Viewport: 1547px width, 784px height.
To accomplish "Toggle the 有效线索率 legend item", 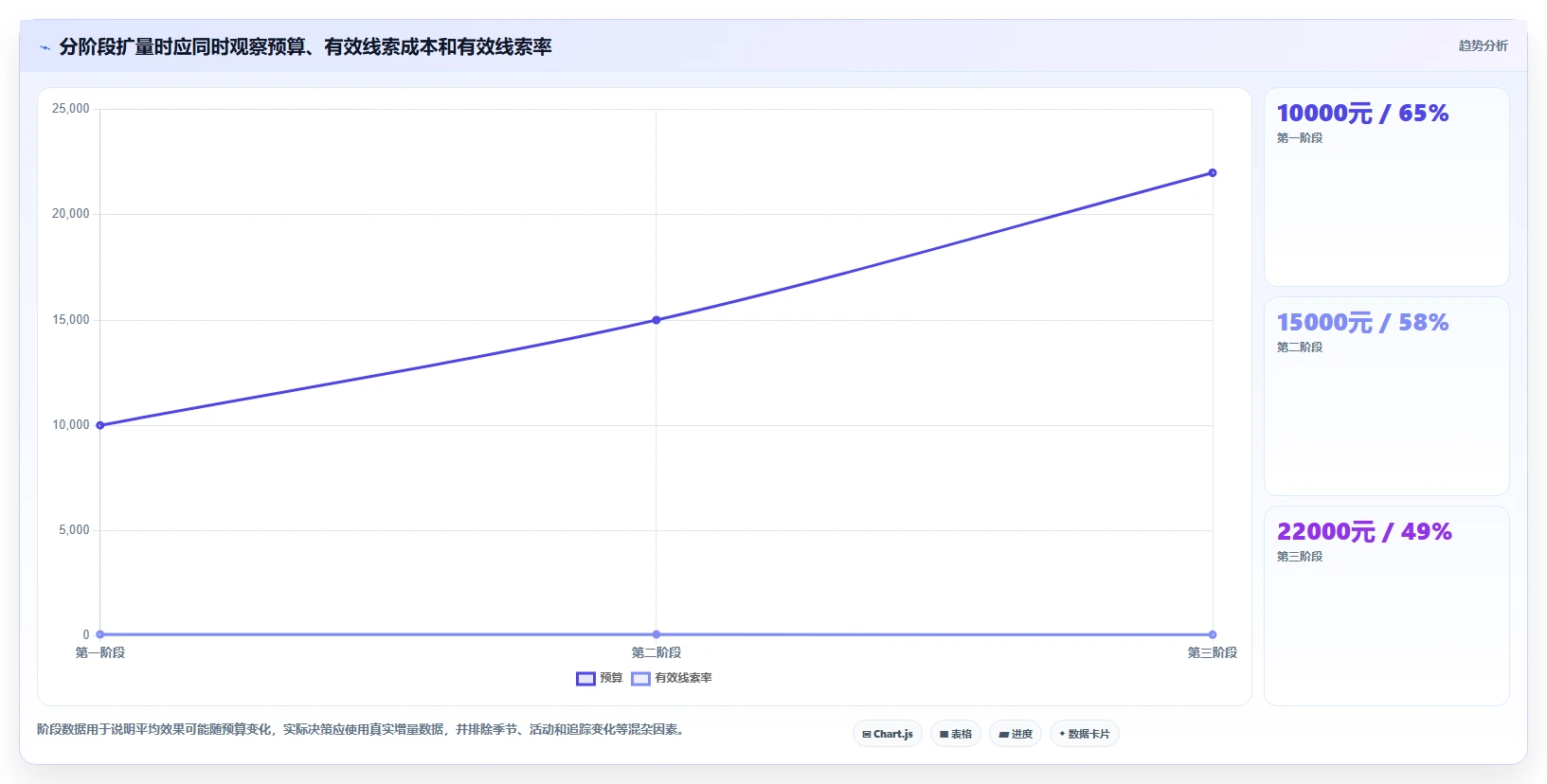I will [672, 678].
